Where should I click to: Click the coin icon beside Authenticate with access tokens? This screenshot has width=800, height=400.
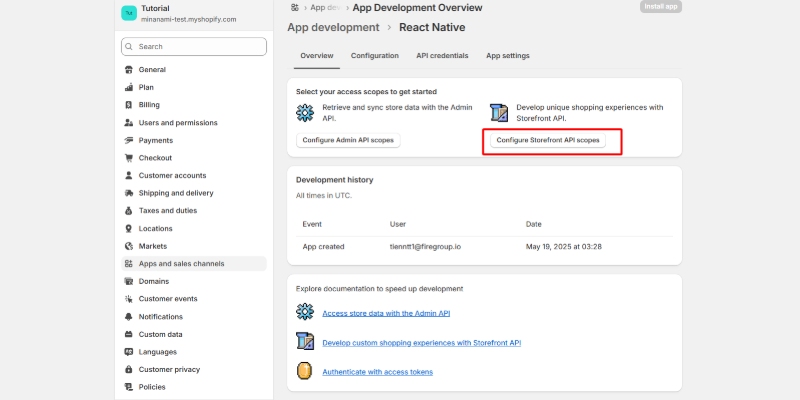pos(305,370)
